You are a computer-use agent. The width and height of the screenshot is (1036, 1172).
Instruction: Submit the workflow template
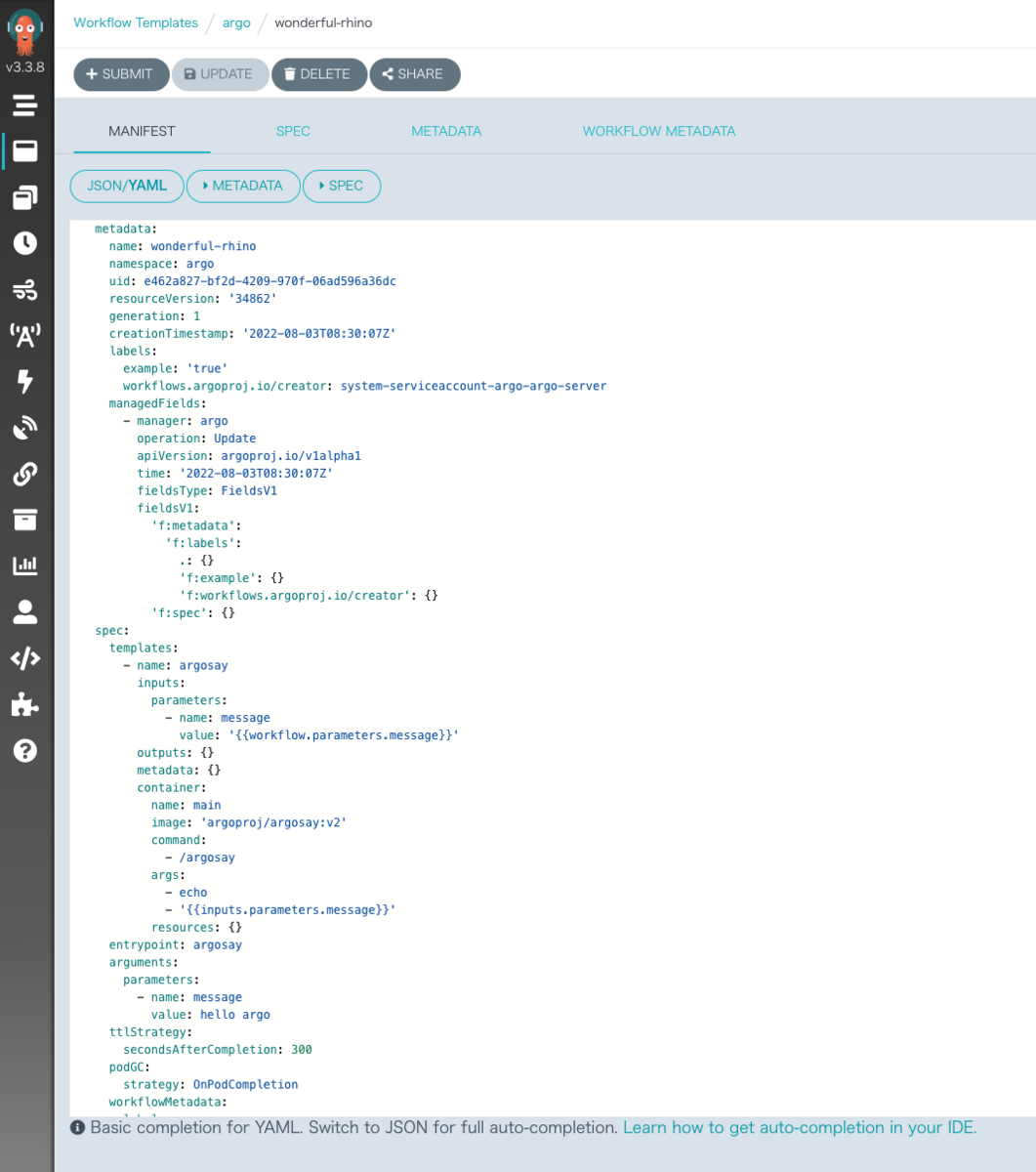[x=121, y=74]
